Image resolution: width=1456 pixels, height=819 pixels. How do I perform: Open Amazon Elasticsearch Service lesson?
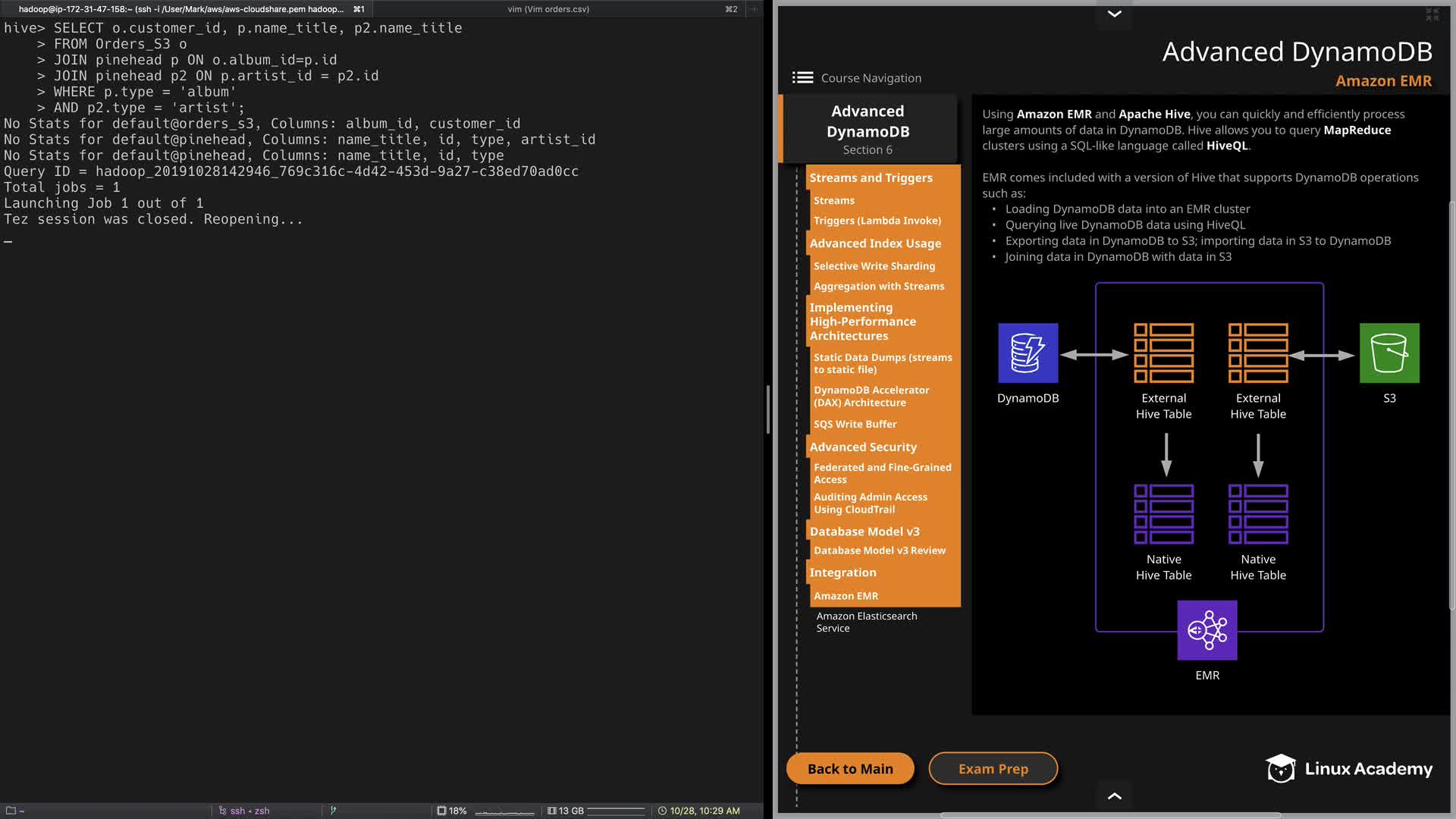(x=866, y=622)
